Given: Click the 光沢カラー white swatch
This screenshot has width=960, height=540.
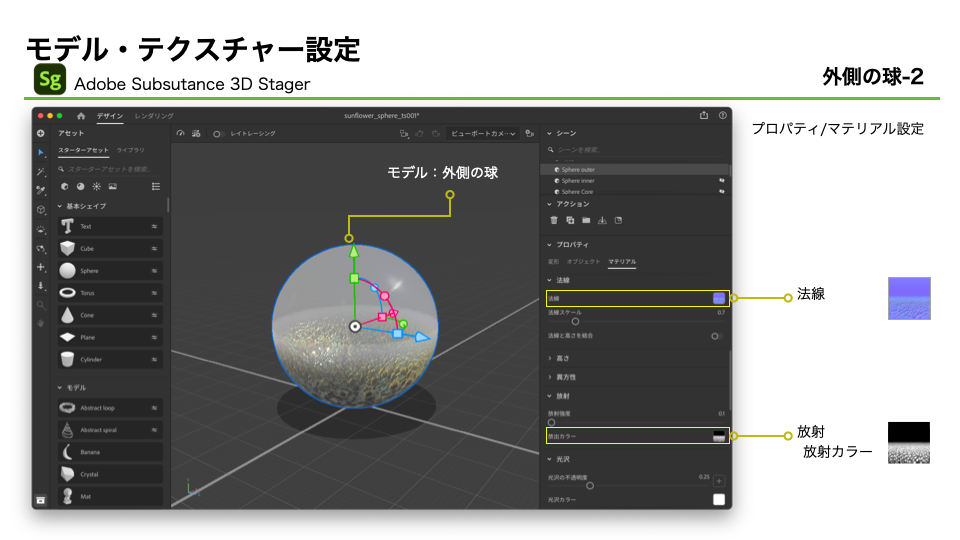Looking at the screenshot, I should click(719, 500).
